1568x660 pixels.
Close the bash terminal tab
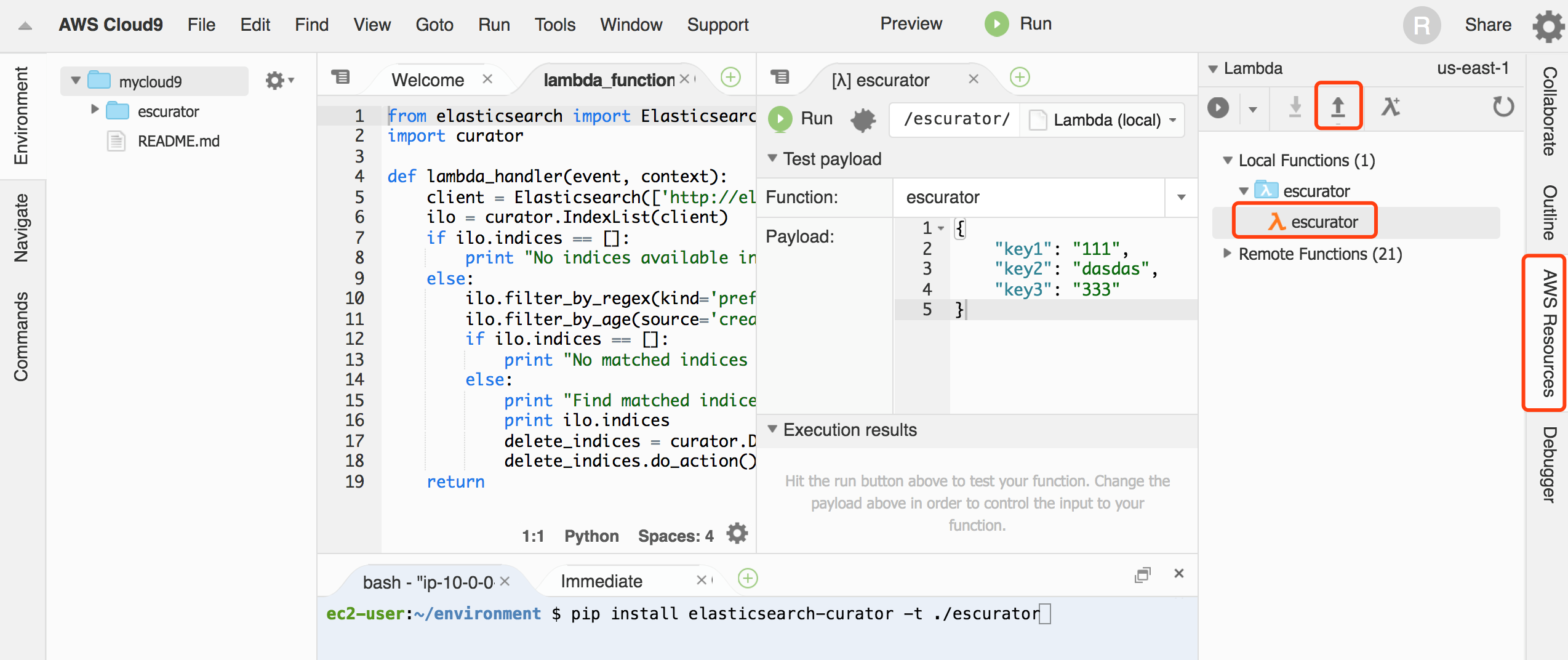click(505, 581)
